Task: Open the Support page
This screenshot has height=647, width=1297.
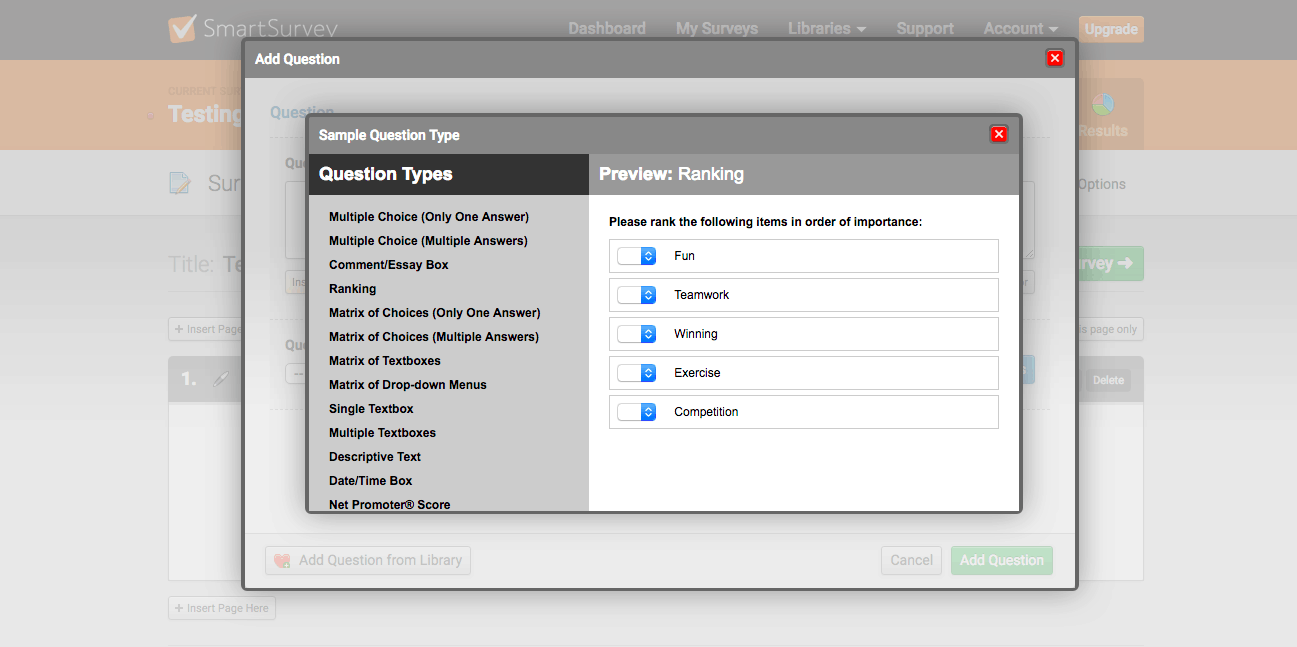Action: [x=925, y=29]
